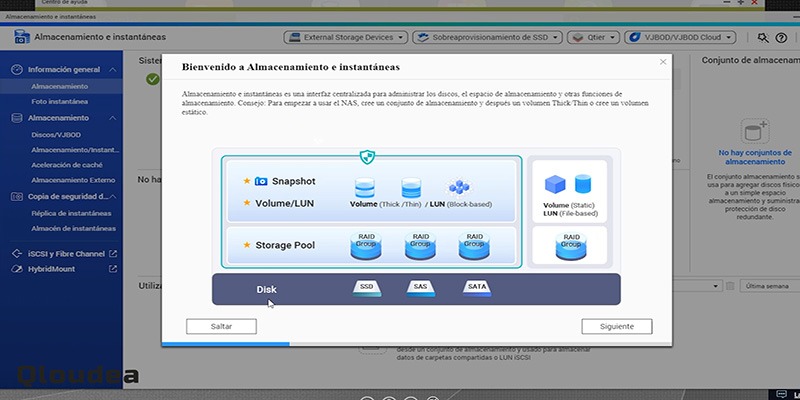800x400 pixels.
Task: Open the global settings tools icon
Action: coord(763,38)
